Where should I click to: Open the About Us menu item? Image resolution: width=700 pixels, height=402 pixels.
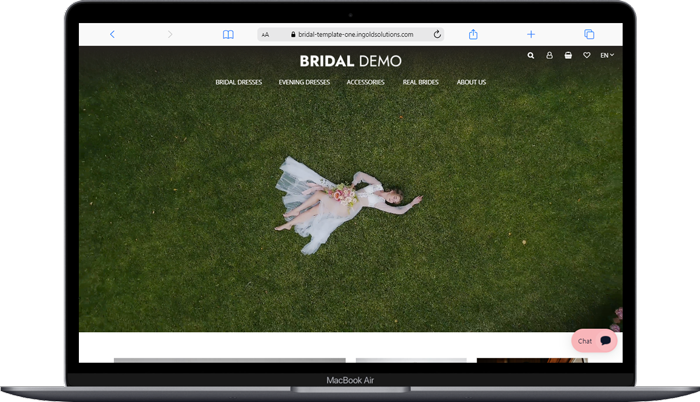(x=471, y=82)
